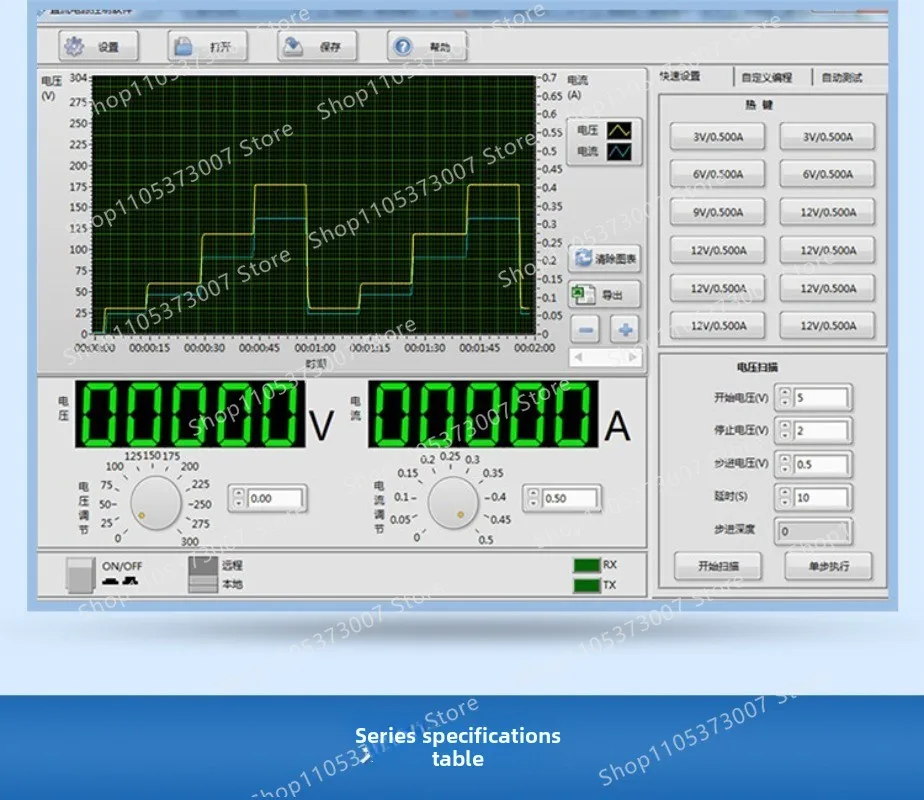Image resolution: width=924 pixels, height=800 pixels.
Task: Click the 打开 open file button
Action: [208, 47]
